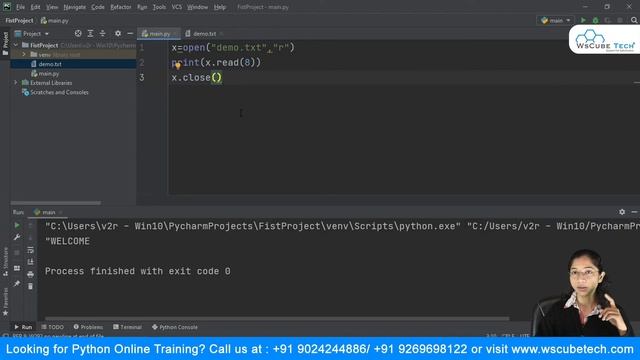Open the Help menu
The height and width of the screenshot is (360, 640).
220,7
